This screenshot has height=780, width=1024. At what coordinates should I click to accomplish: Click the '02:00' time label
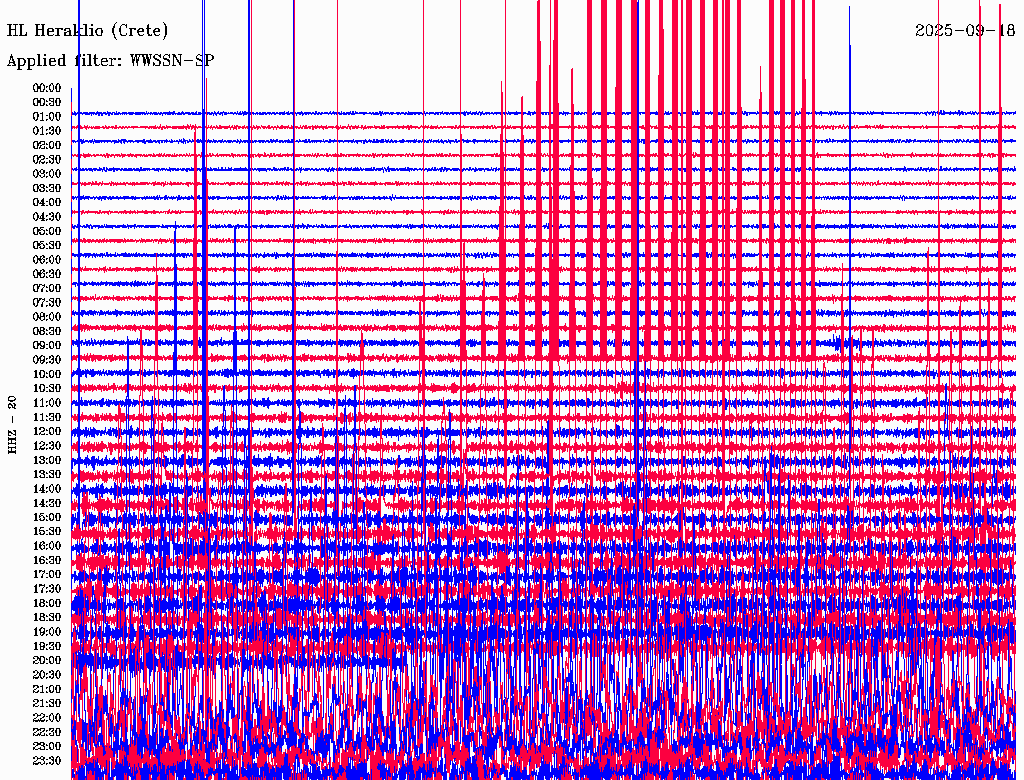pyautogui.click(x=47, y=145)
